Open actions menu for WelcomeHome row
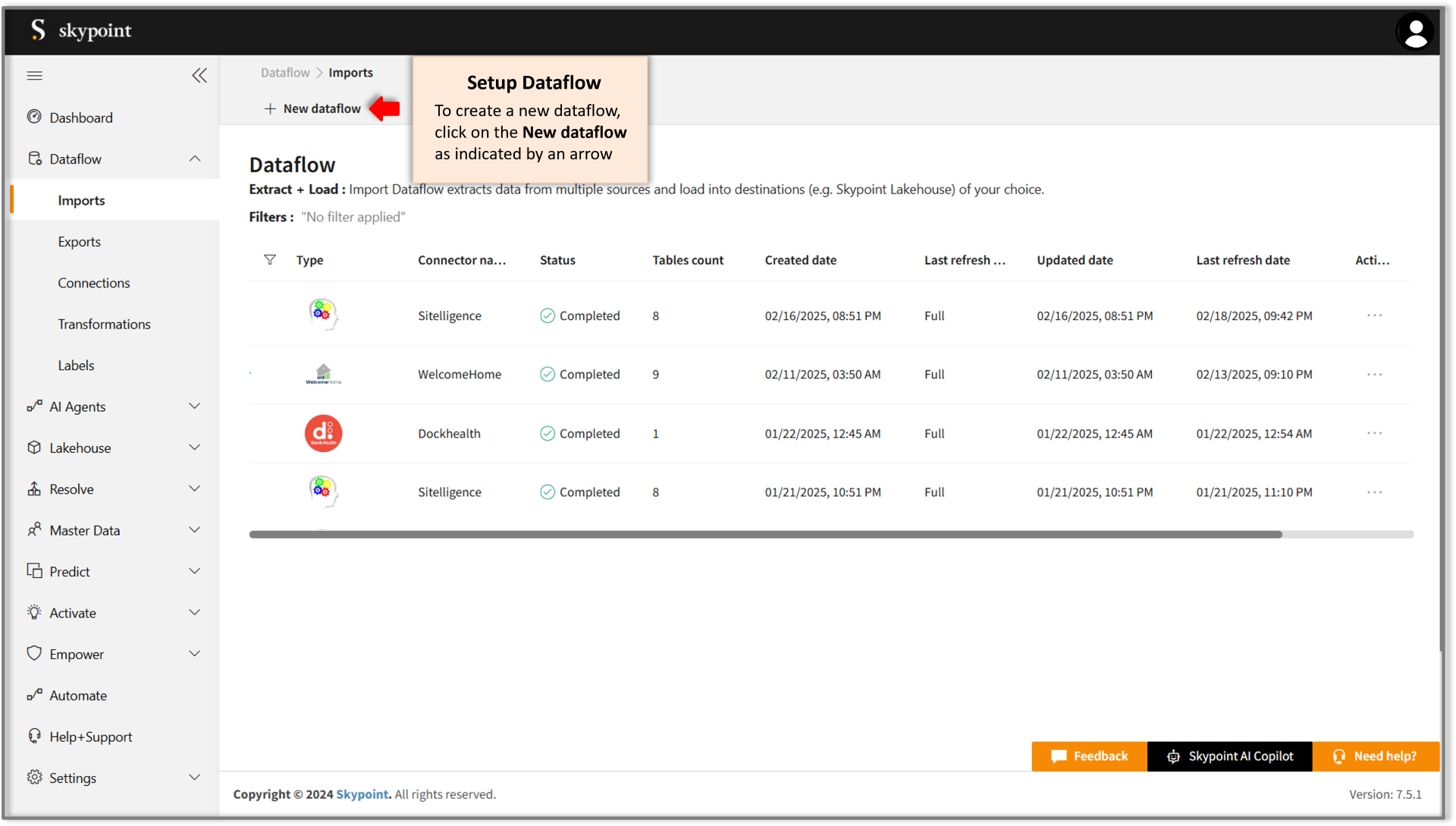Viewport: 1456px width, 826px height. click(x=1374, y=375)
